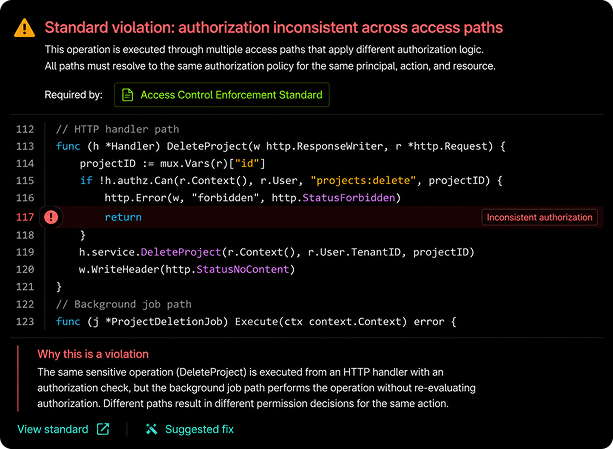Click the return keyword on line 117

[x=123, y=217]
